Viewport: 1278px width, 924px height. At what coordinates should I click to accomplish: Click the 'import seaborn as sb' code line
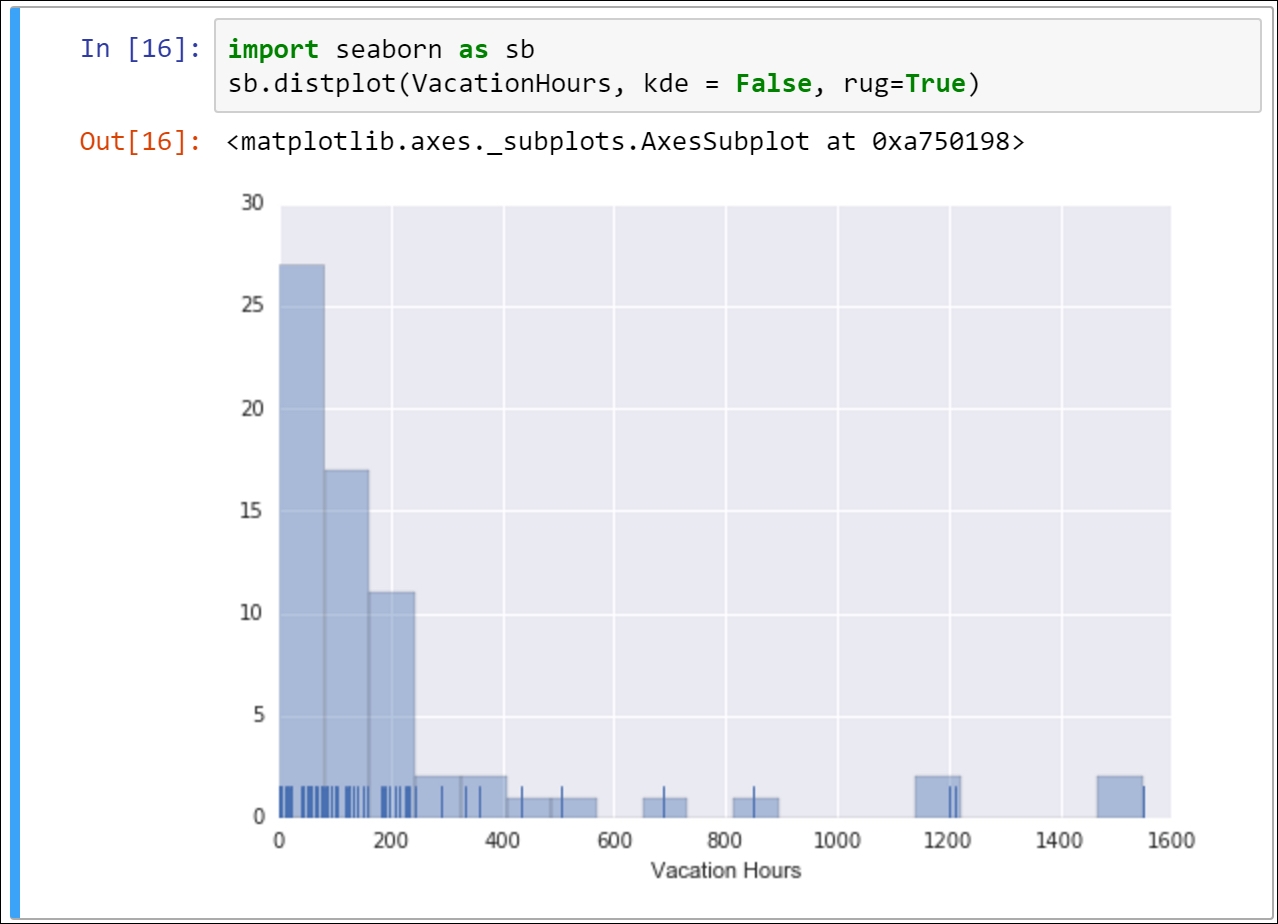click(x=381, y=49)
